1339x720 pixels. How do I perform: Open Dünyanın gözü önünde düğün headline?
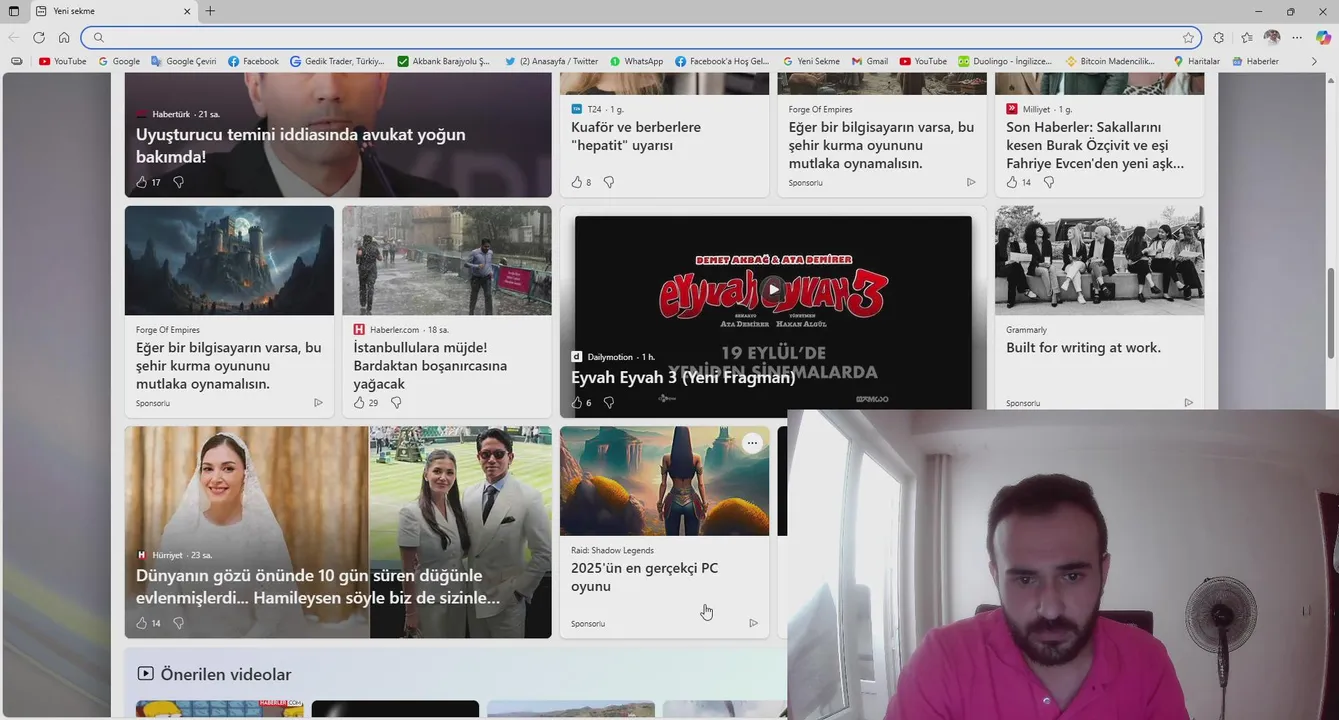pyautogui.click(x=318, y=587)
